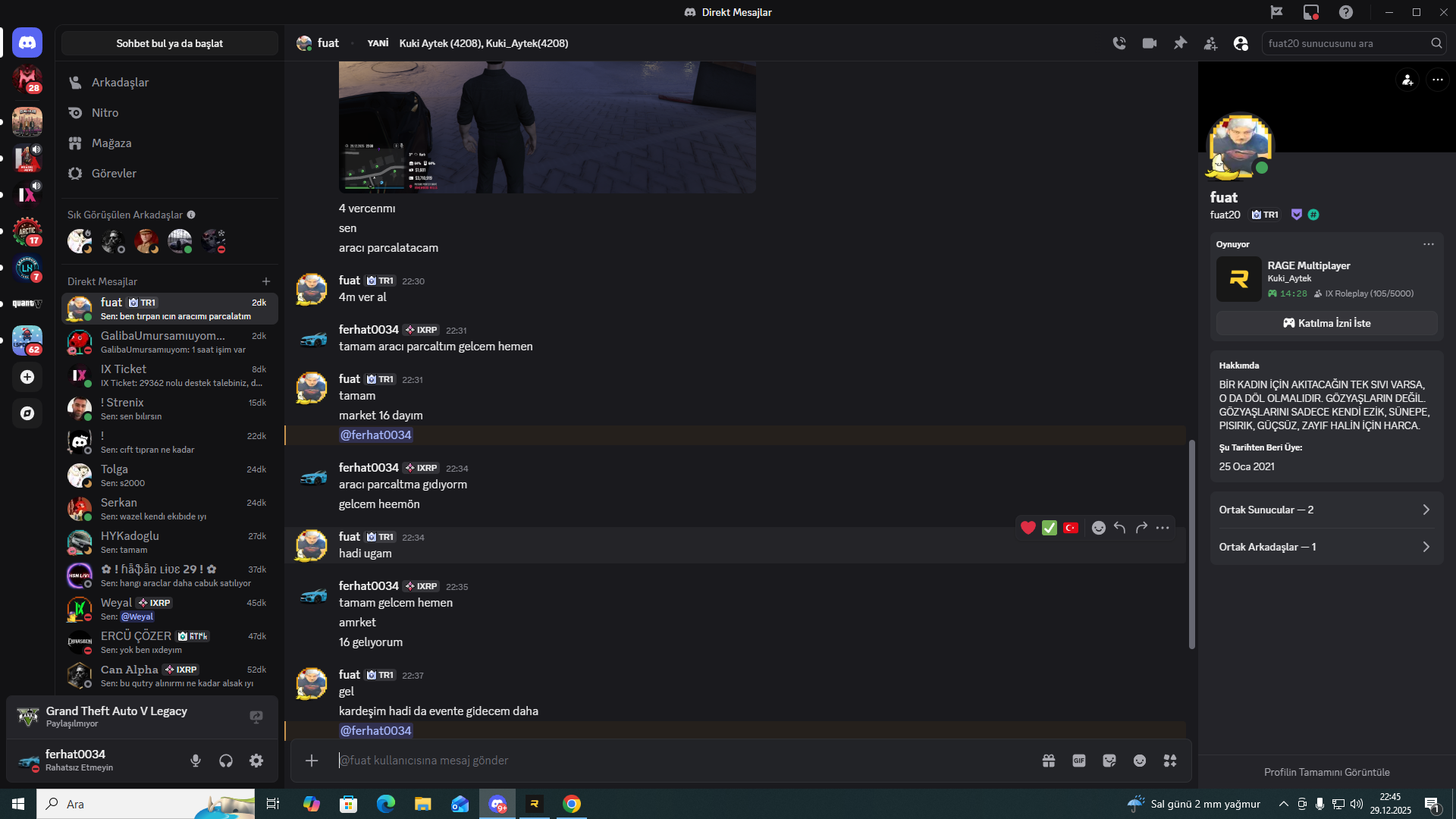The image size is (1456, 819).
Task: React with red heart to 'hadi ugam'
Action: (1028, 528)
